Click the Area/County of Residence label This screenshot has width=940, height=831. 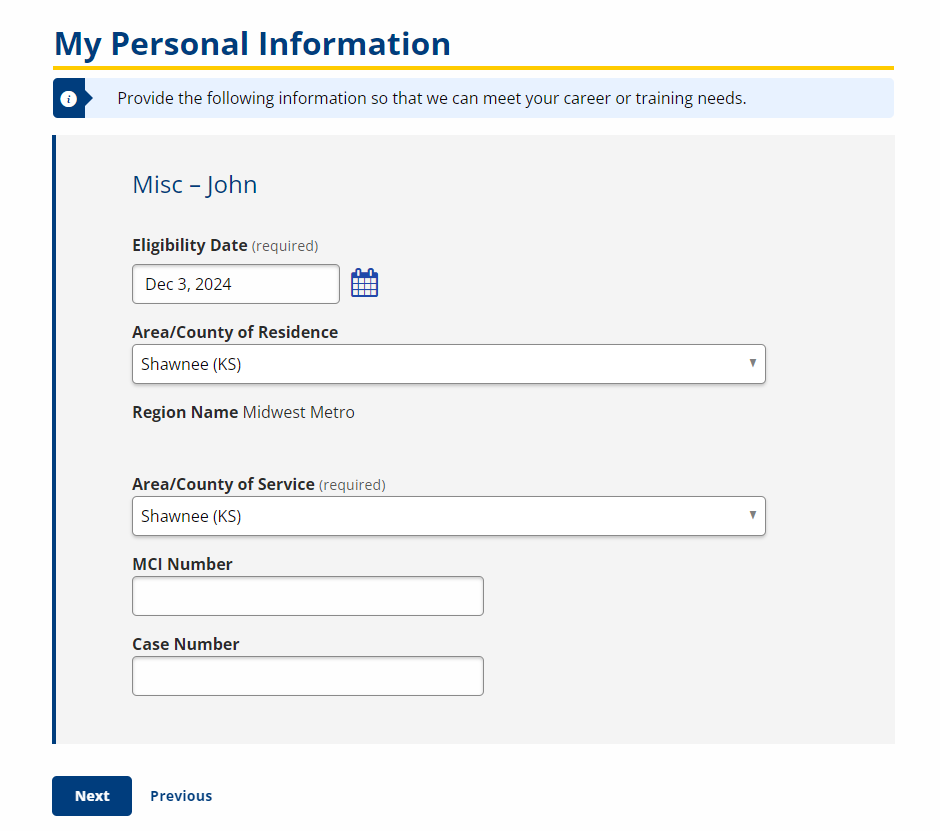click(235, 332)
